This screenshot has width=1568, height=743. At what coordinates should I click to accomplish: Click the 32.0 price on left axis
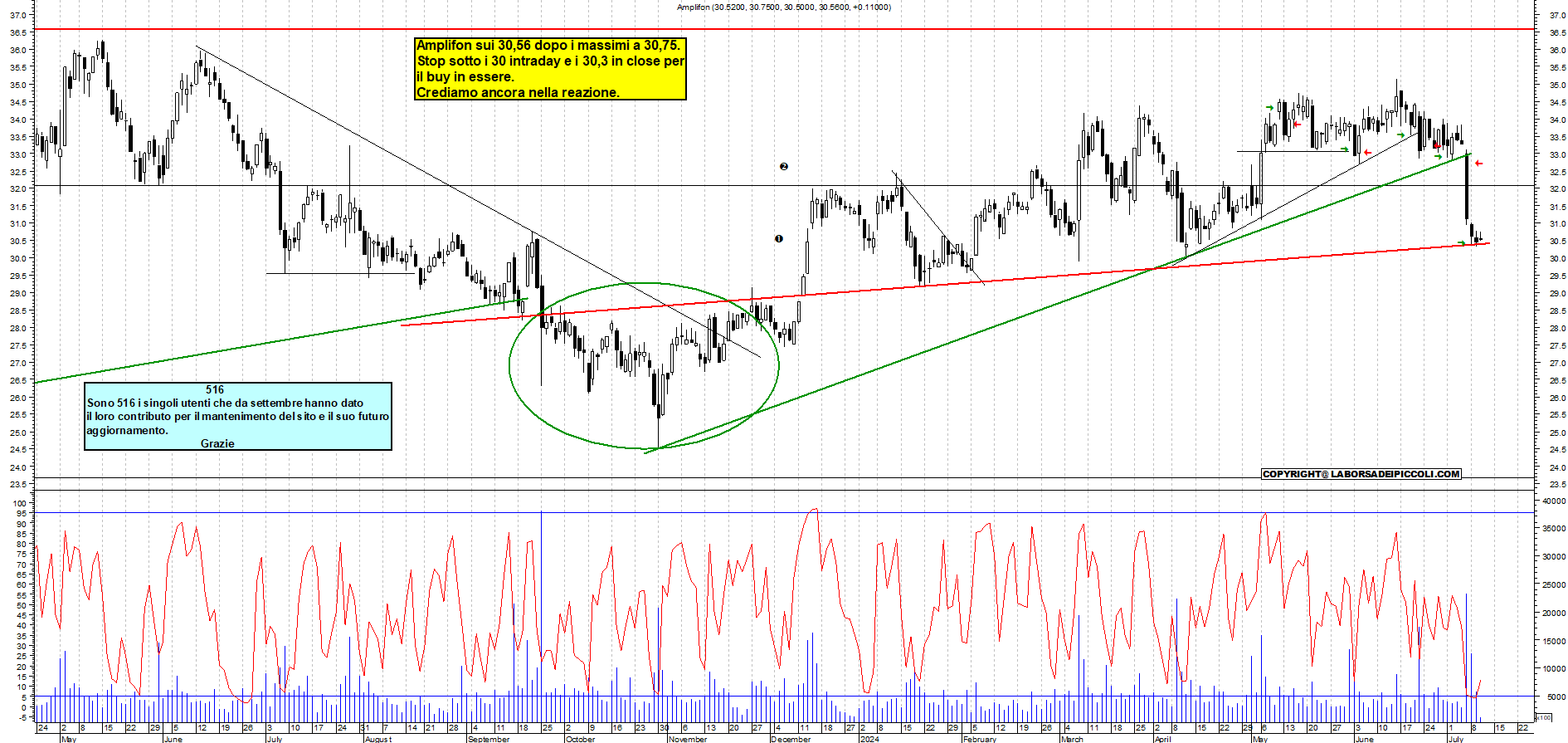point(19,189)
